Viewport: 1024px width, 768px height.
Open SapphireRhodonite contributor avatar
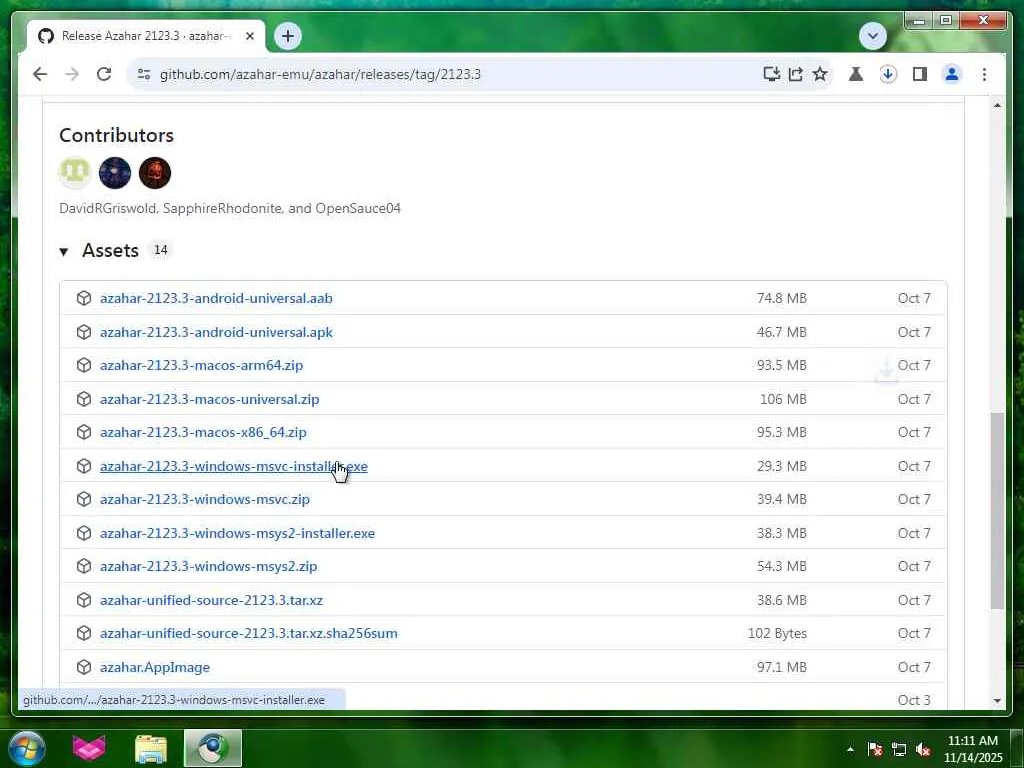pyautogui.click(x=115, y=173)
